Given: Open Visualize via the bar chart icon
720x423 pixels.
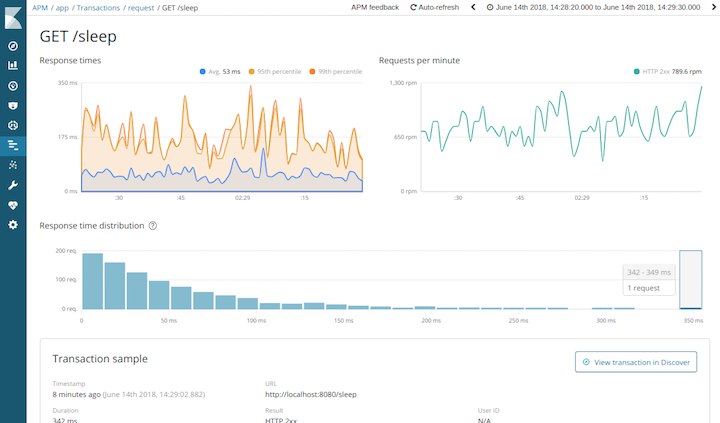Looking at the screenshot, I should [13, 66].
